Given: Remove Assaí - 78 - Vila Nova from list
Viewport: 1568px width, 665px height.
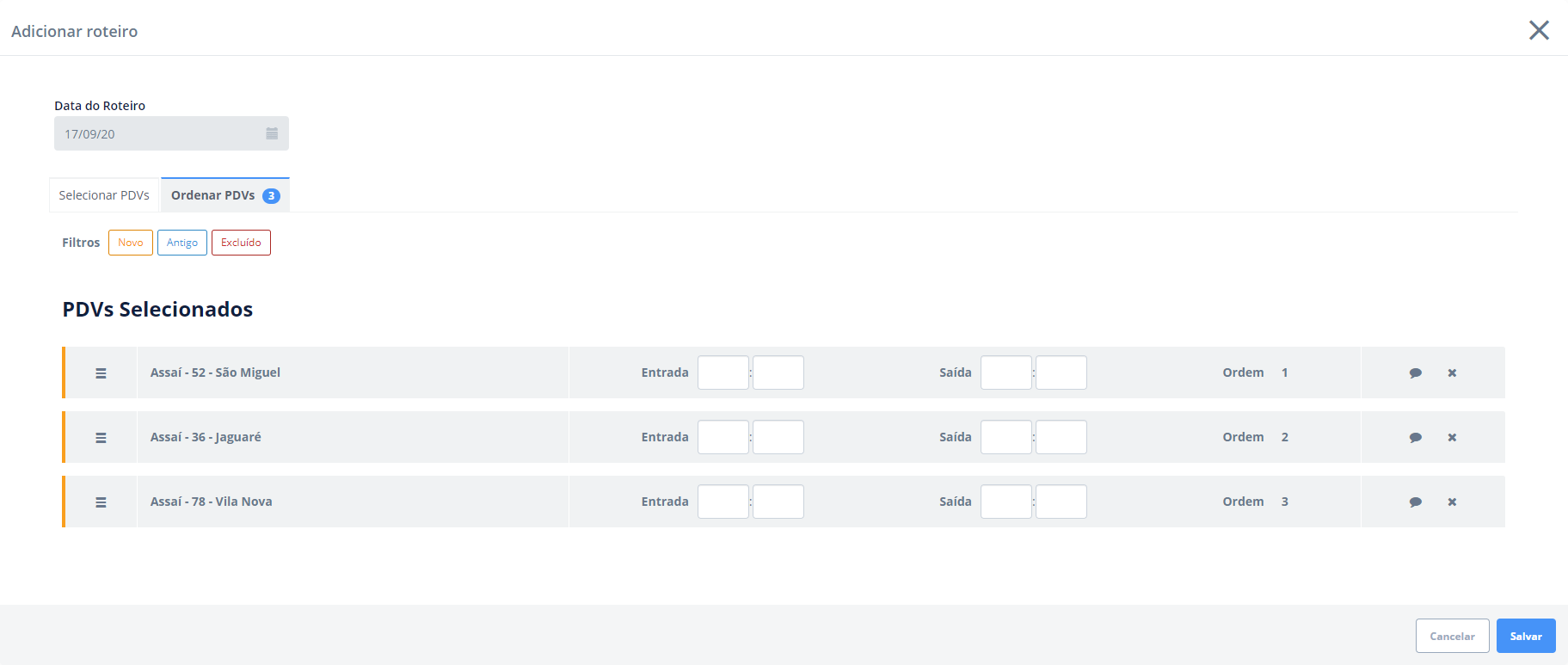Looking at the screenshot, I should pos(1452,502).
